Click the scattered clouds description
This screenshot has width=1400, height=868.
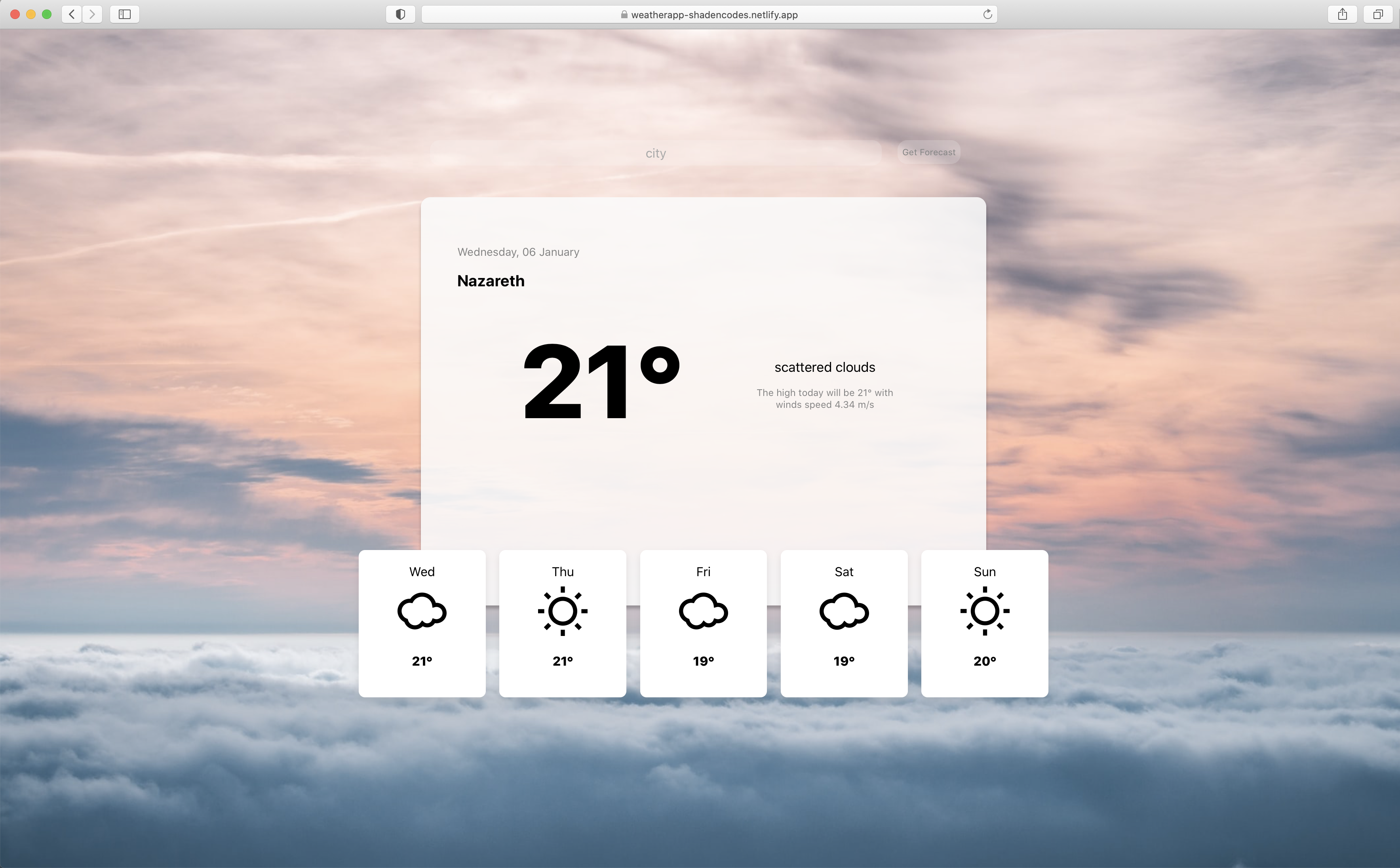[825, 367]
